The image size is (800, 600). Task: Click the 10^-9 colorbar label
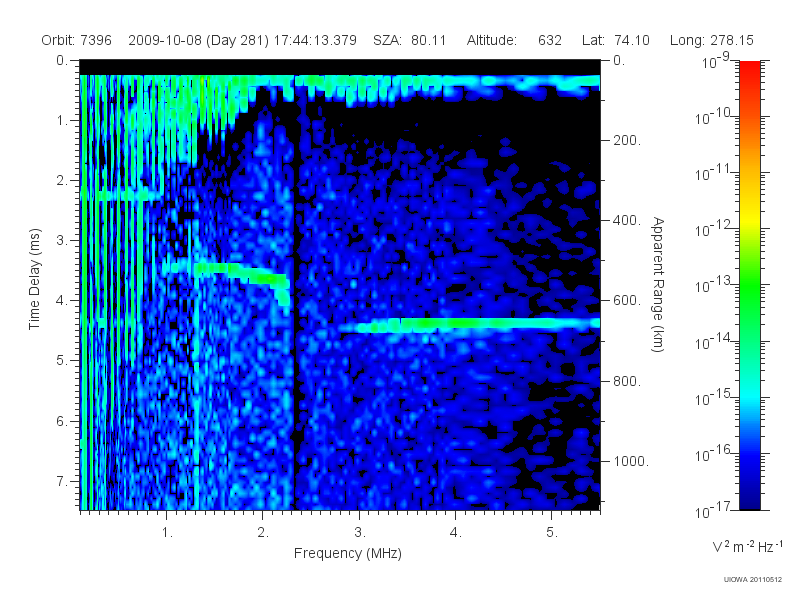click(716, 62)
